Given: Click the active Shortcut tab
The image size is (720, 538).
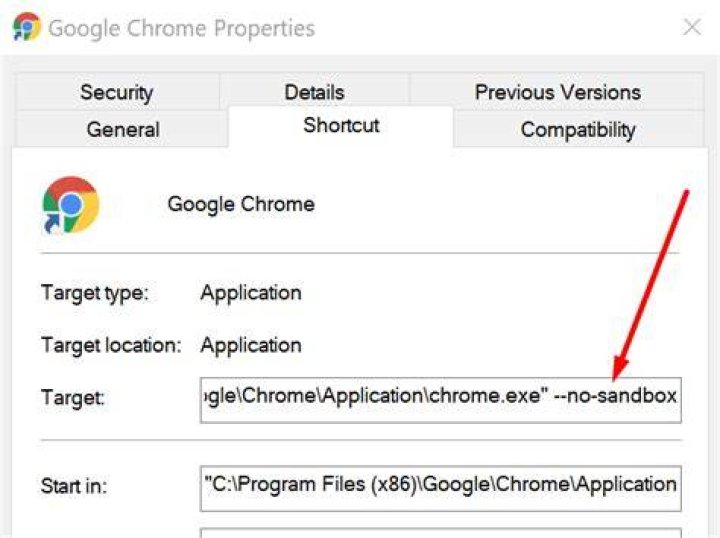Looking at the screenshot, I should [x=341, y=125].
